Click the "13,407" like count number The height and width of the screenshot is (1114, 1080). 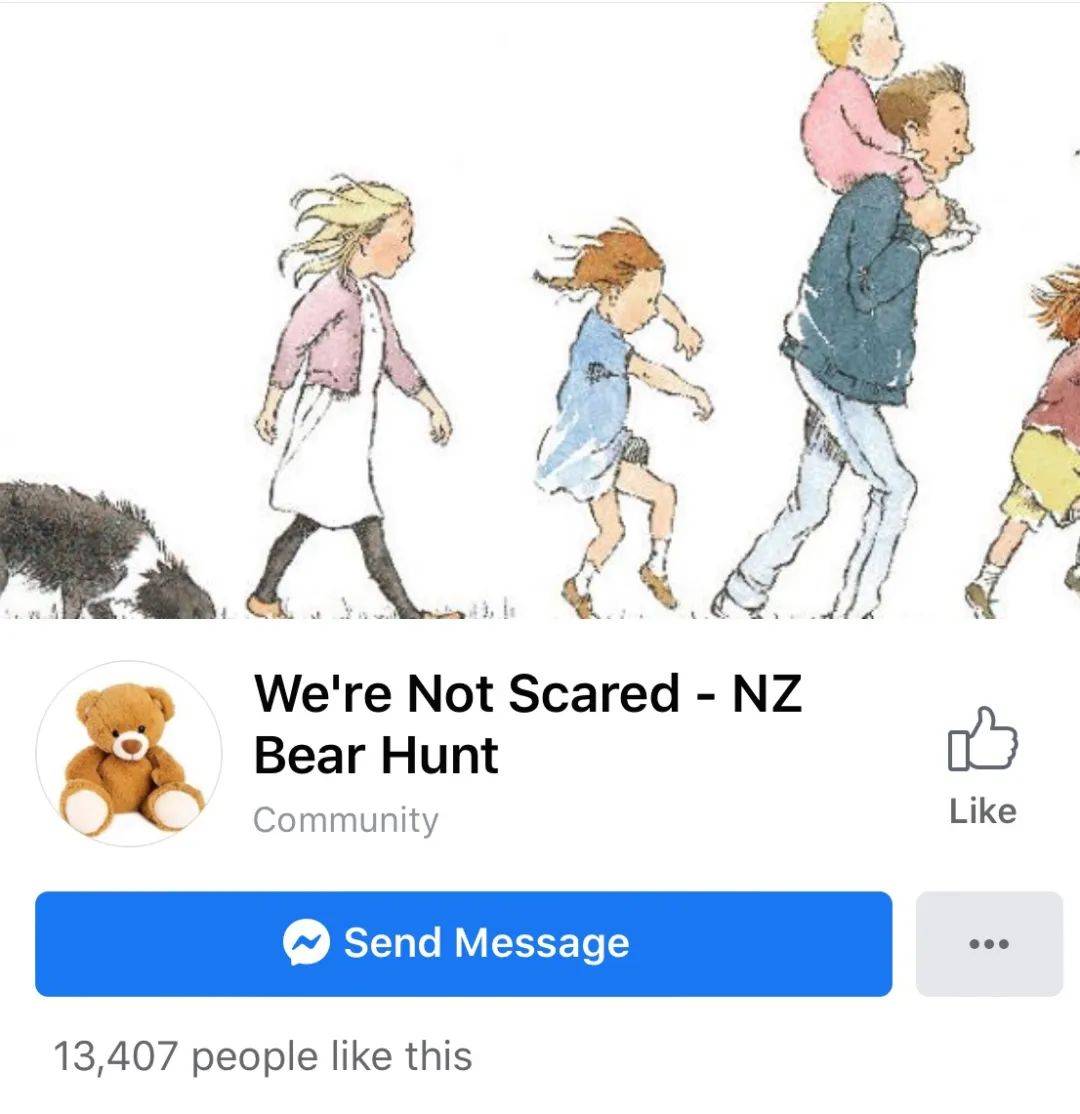pyautogui.click(x=115, y=1056)
